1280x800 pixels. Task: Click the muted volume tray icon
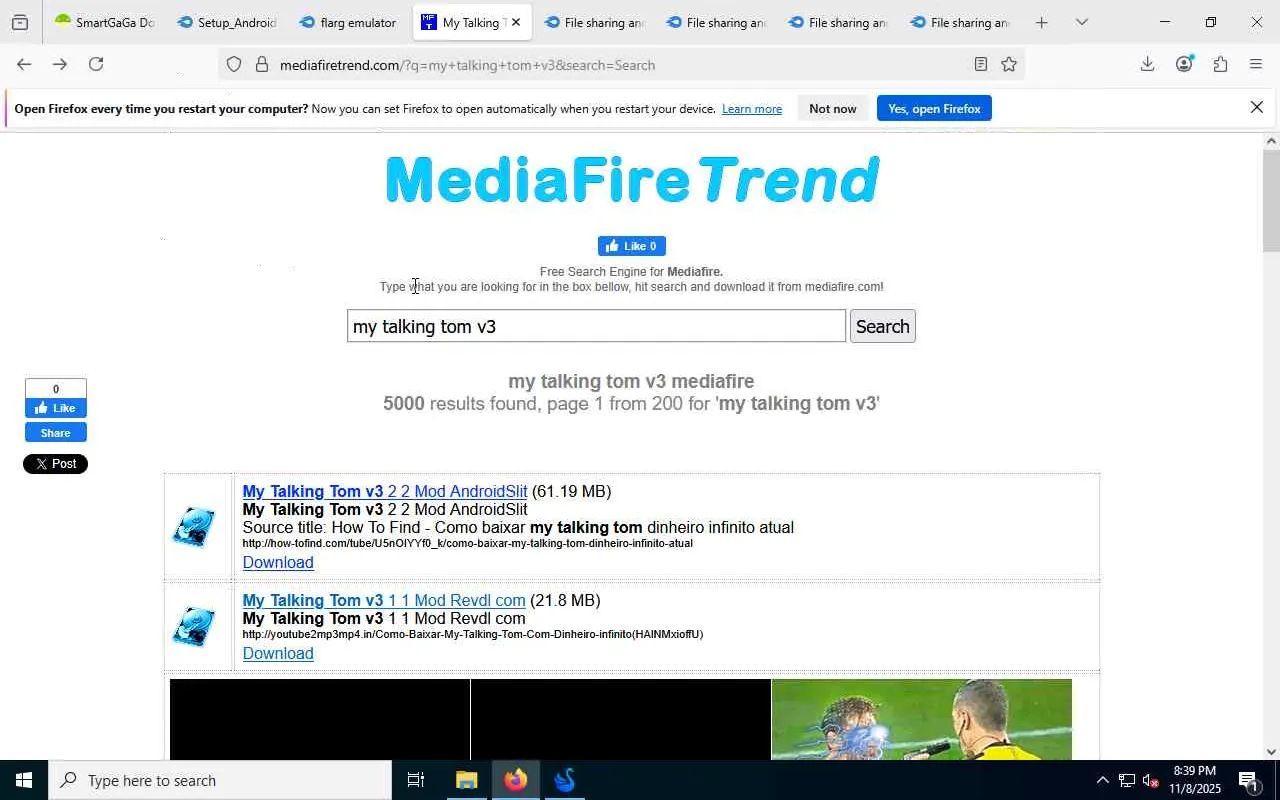[1151, 780]
